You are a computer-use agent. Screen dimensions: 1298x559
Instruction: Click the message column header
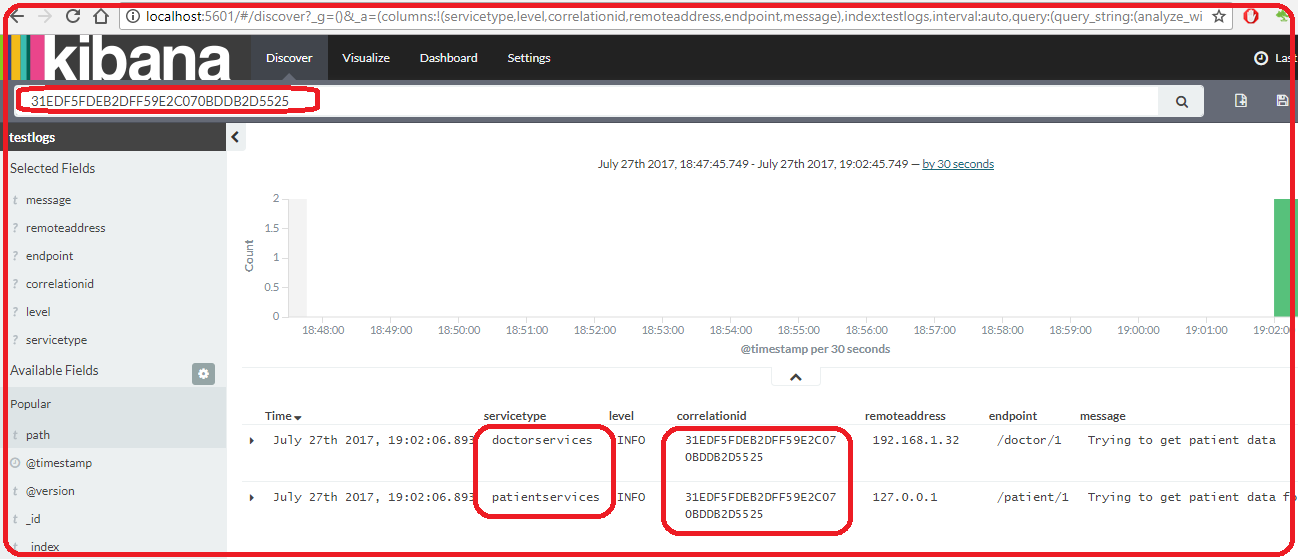(x=1102, y=416)
